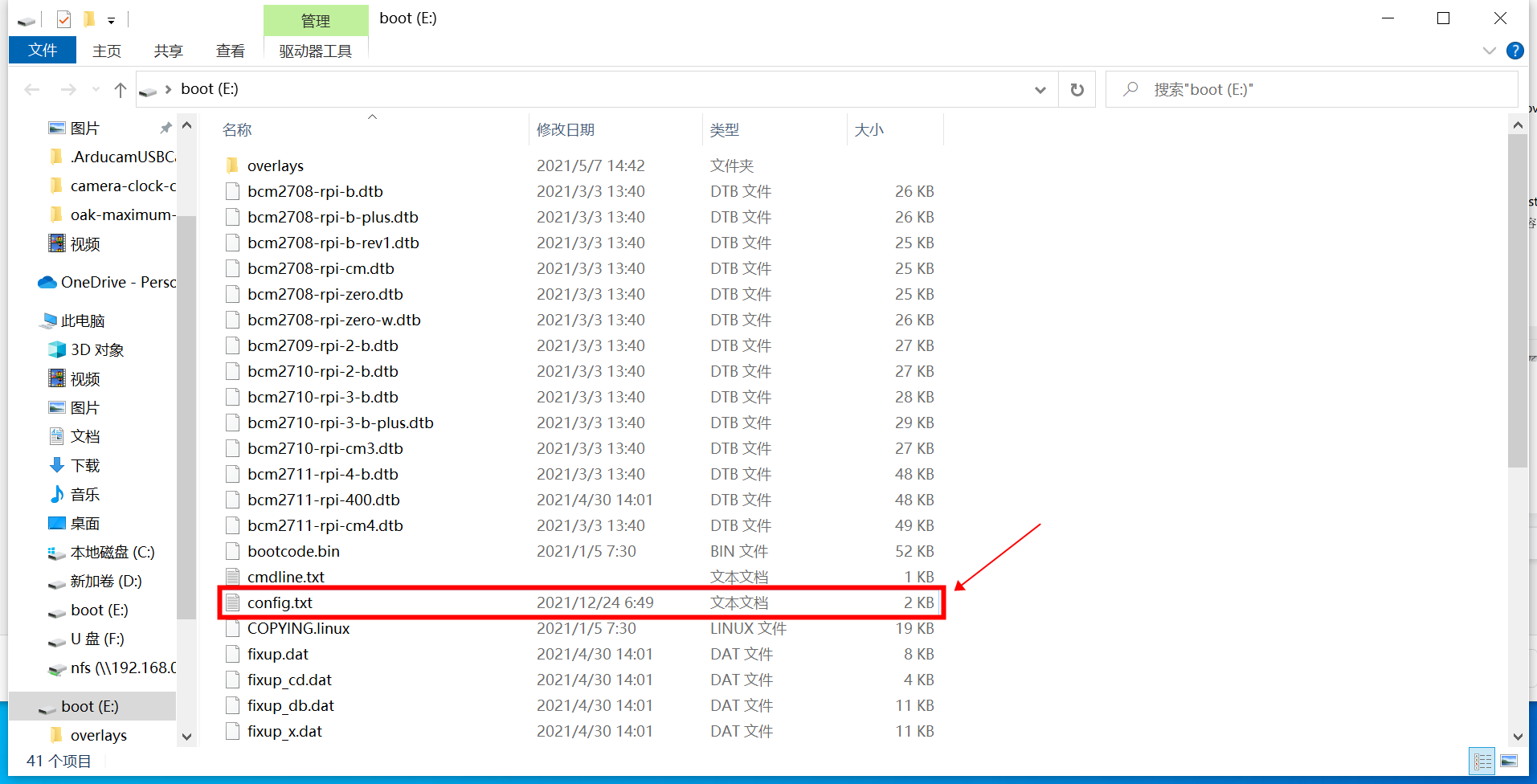Screen dimensions: 1537x784
Task: Select 本地磁盘 (C:) in navigation pane
Action: pos(112,552)
